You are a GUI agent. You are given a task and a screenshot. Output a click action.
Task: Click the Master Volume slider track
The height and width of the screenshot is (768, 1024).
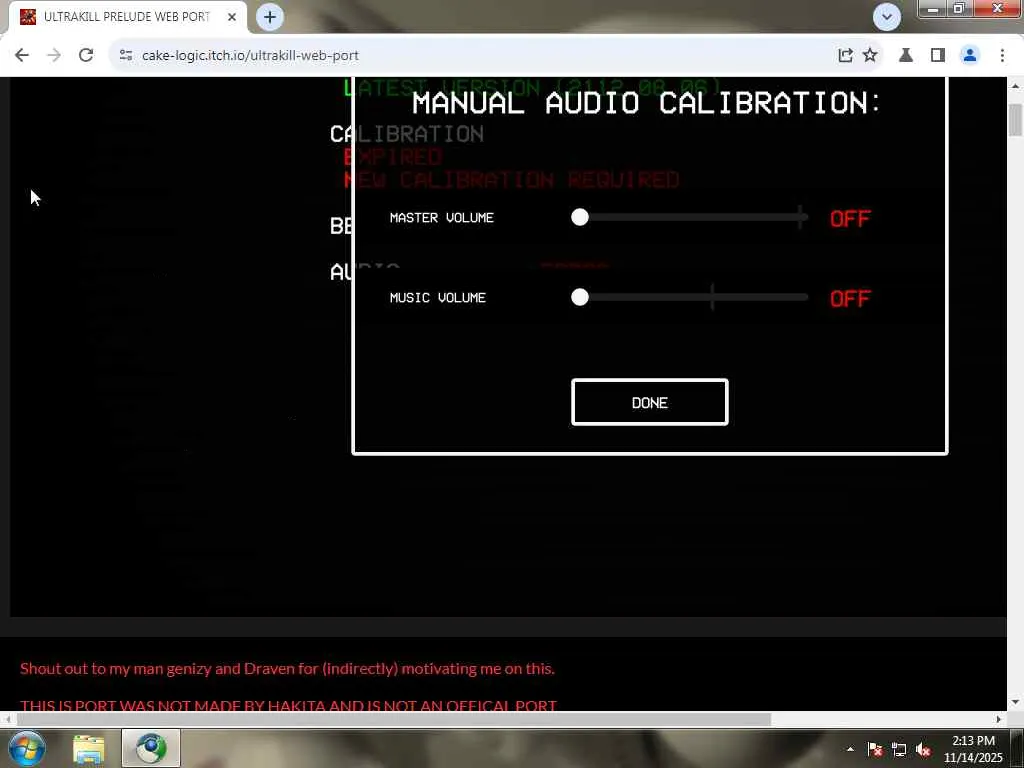pos(694,217)
